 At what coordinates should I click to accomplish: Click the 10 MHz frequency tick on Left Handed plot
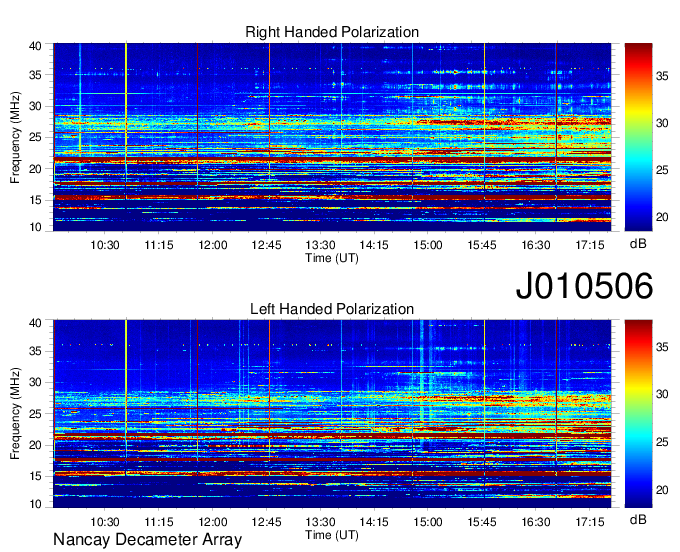point(35,504)
